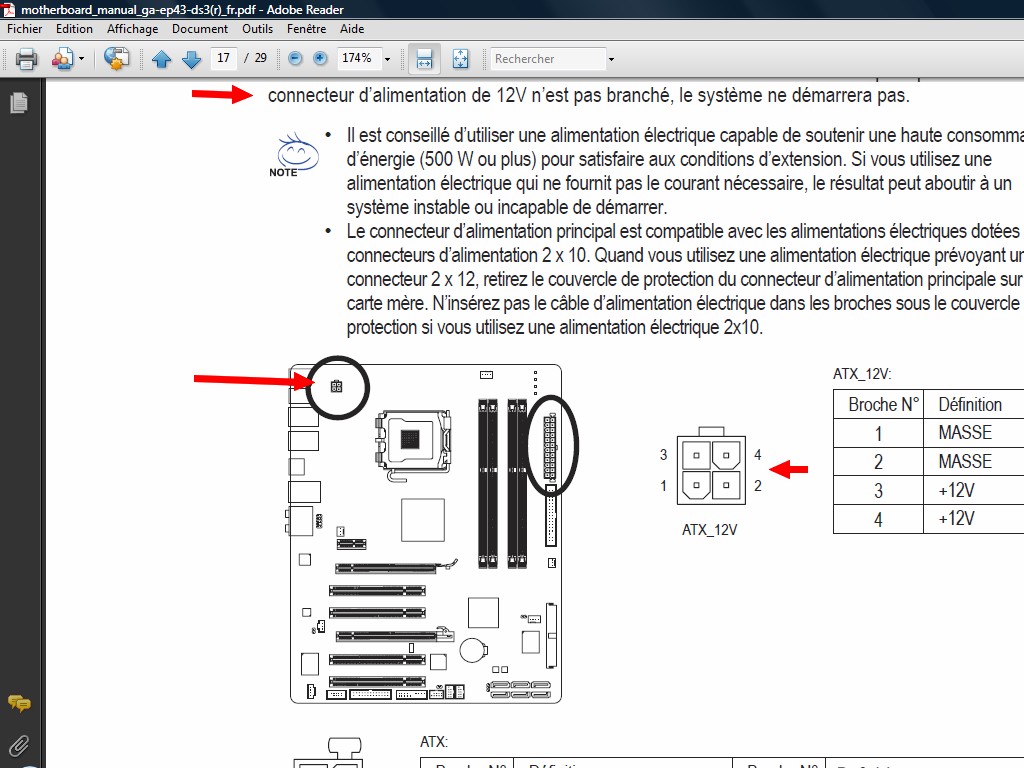Open the Document menu
This screenshot has height=768, width=1024.
point(200,29)
